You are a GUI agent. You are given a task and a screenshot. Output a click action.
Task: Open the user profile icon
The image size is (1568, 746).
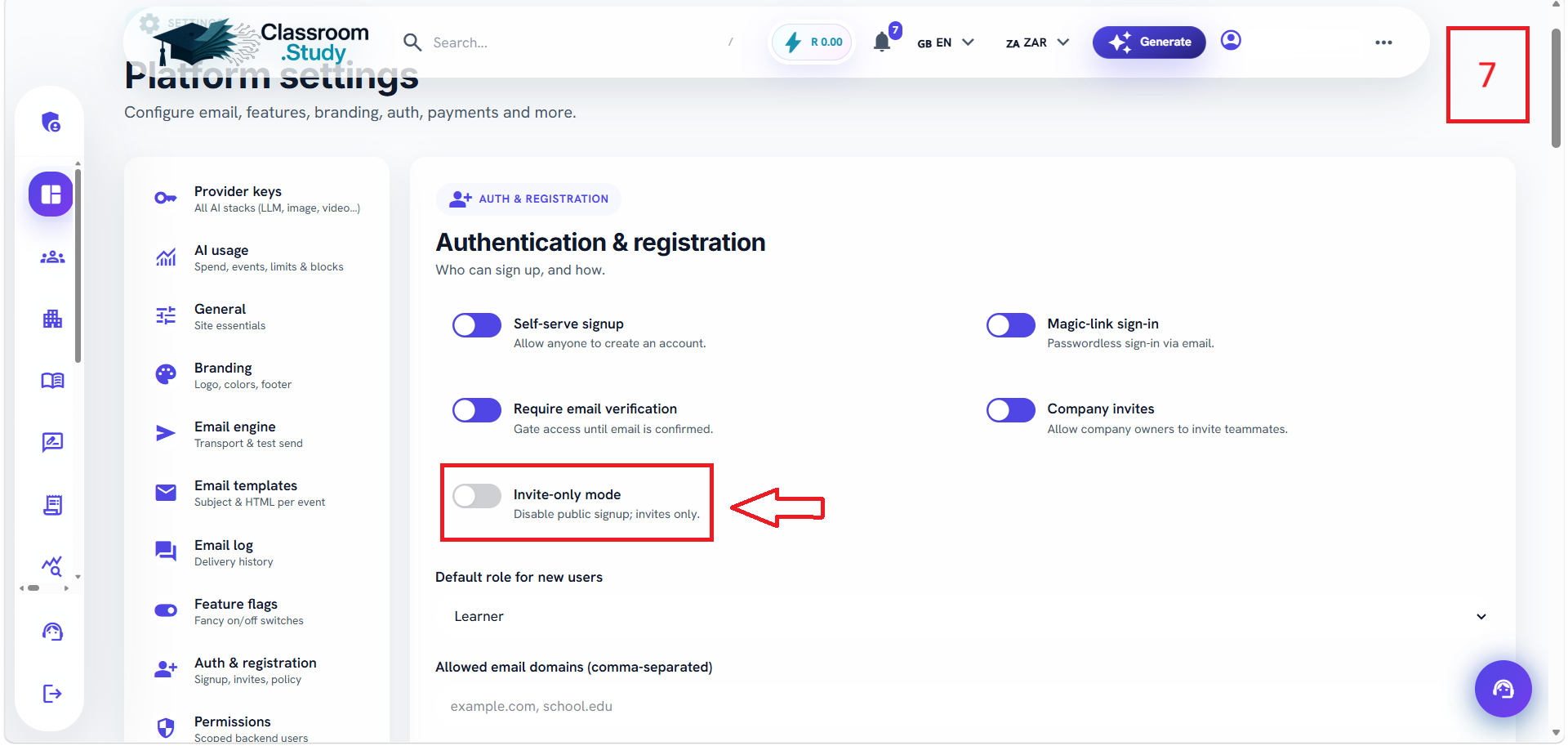click(1231, 40)
